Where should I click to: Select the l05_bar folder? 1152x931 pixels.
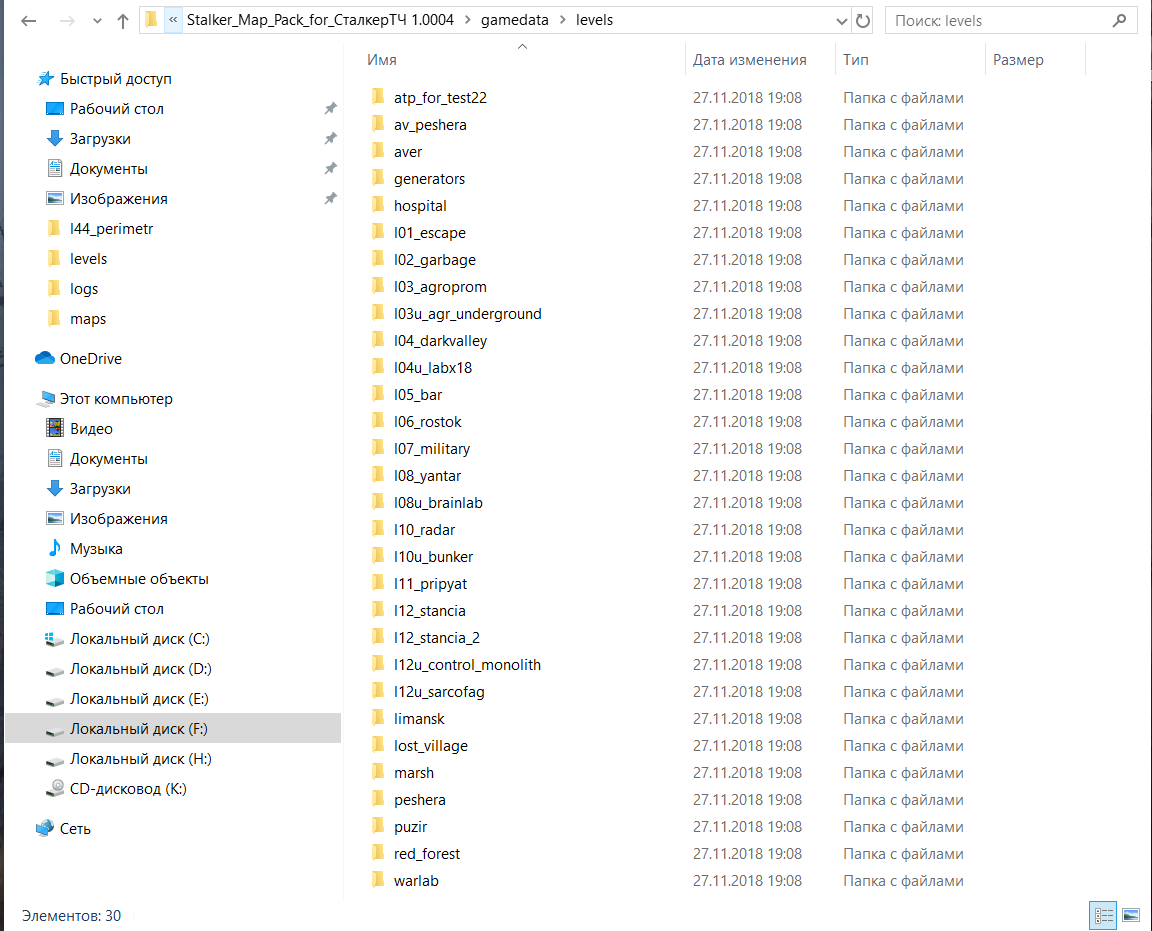pos(417,395)
